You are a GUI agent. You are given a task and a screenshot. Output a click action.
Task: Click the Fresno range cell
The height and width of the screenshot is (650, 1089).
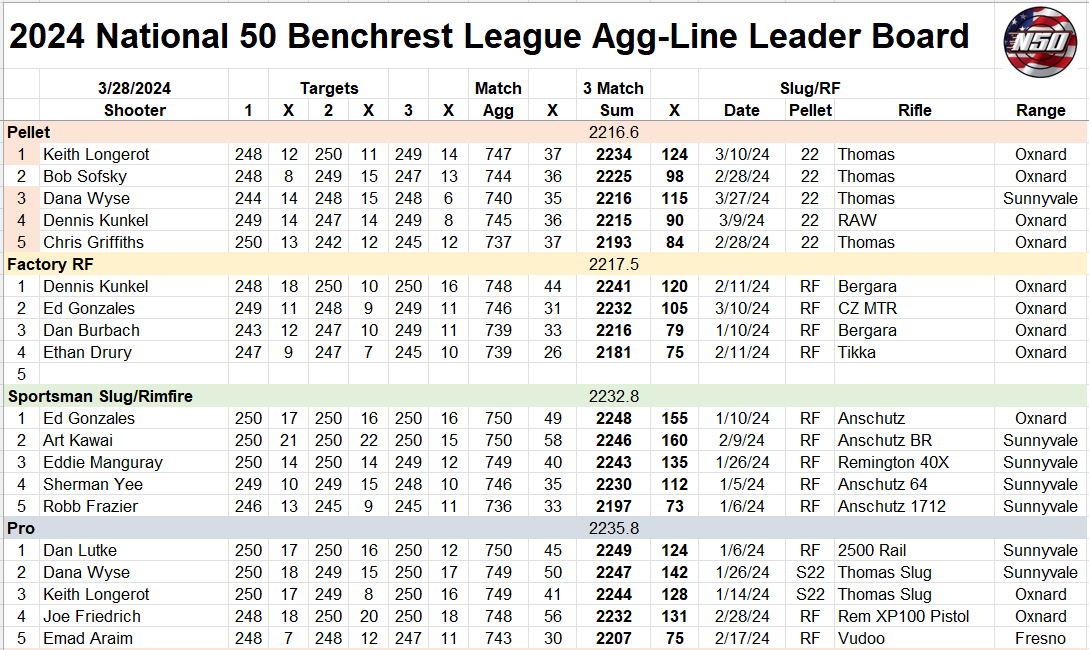(1040, 638)
